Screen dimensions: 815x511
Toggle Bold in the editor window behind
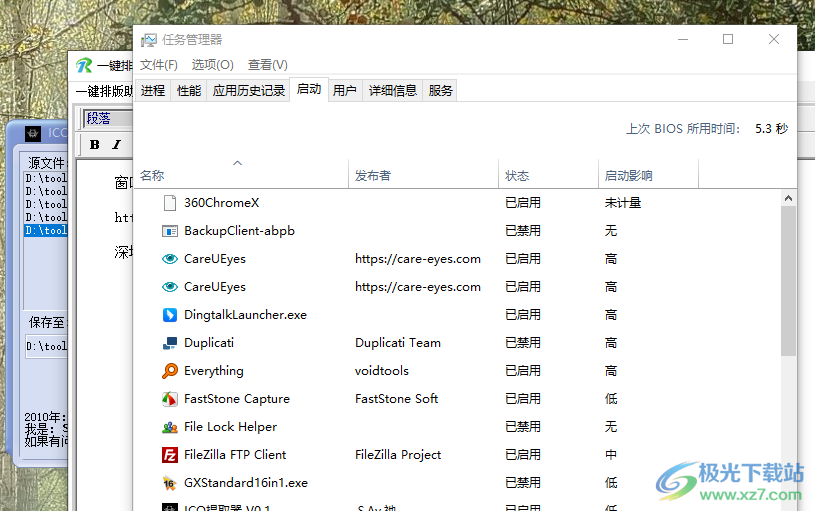(95, 145)
